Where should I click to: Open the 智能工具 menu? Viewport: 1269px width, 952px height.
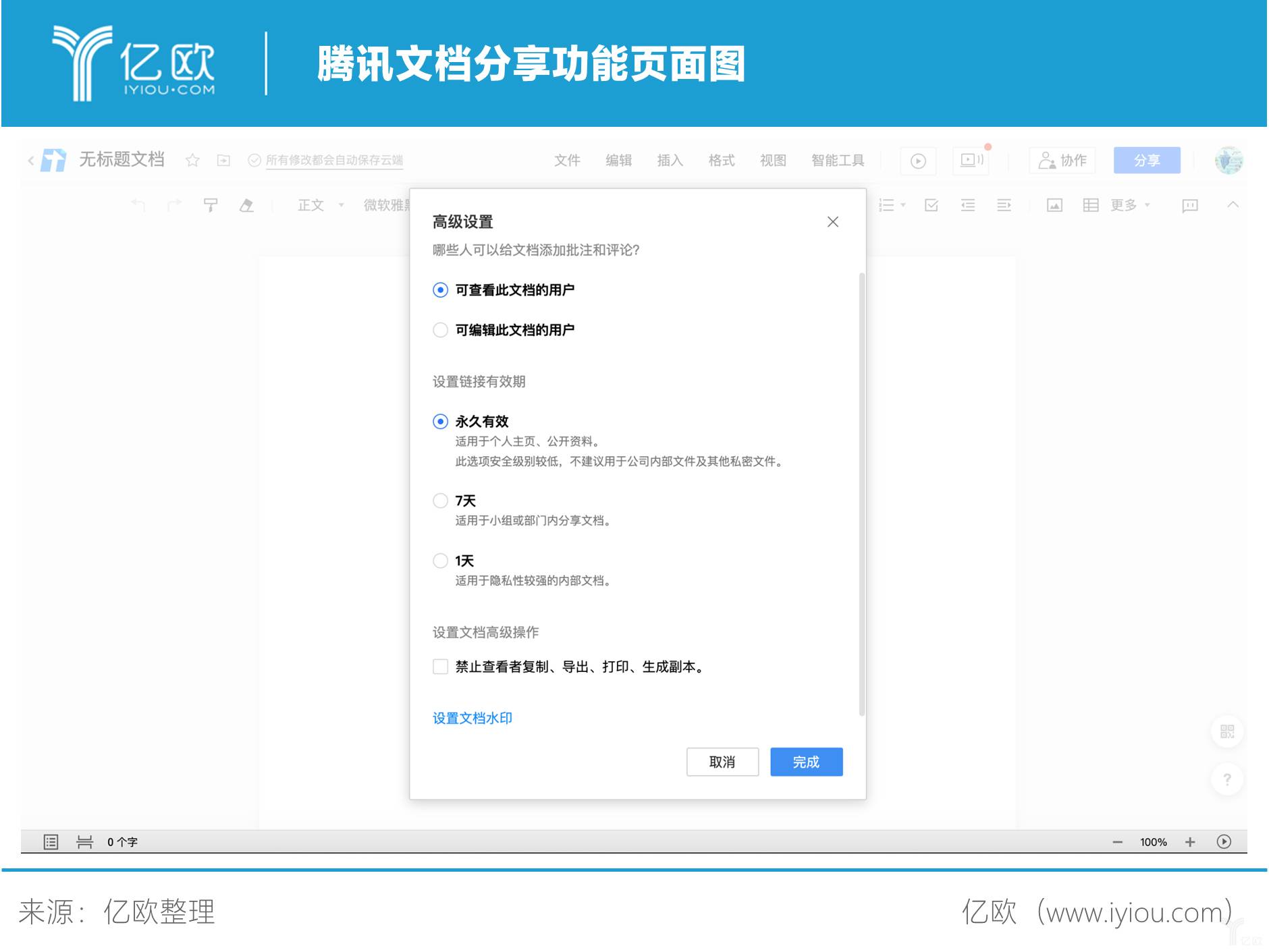(x=838, y=161)
